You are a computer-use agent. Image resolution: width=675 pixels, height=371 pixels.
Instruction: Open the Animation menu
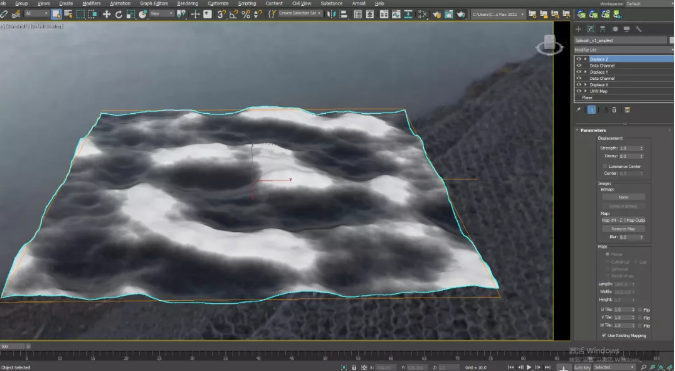(120, 3)
